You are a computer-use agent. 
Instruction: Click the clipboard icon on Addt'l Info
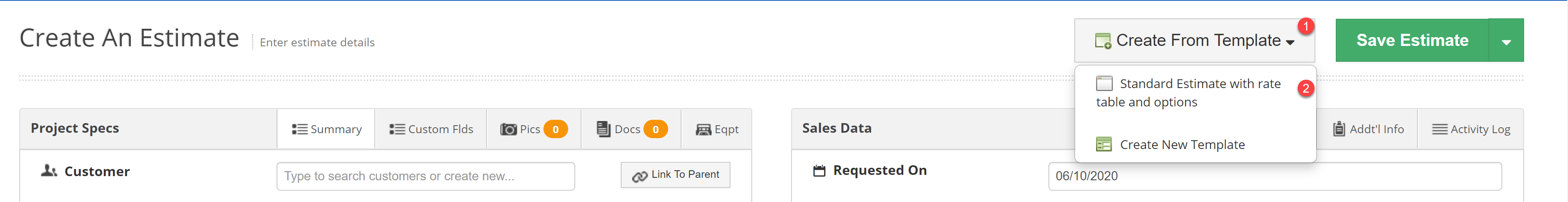(x=1339, y=129)
